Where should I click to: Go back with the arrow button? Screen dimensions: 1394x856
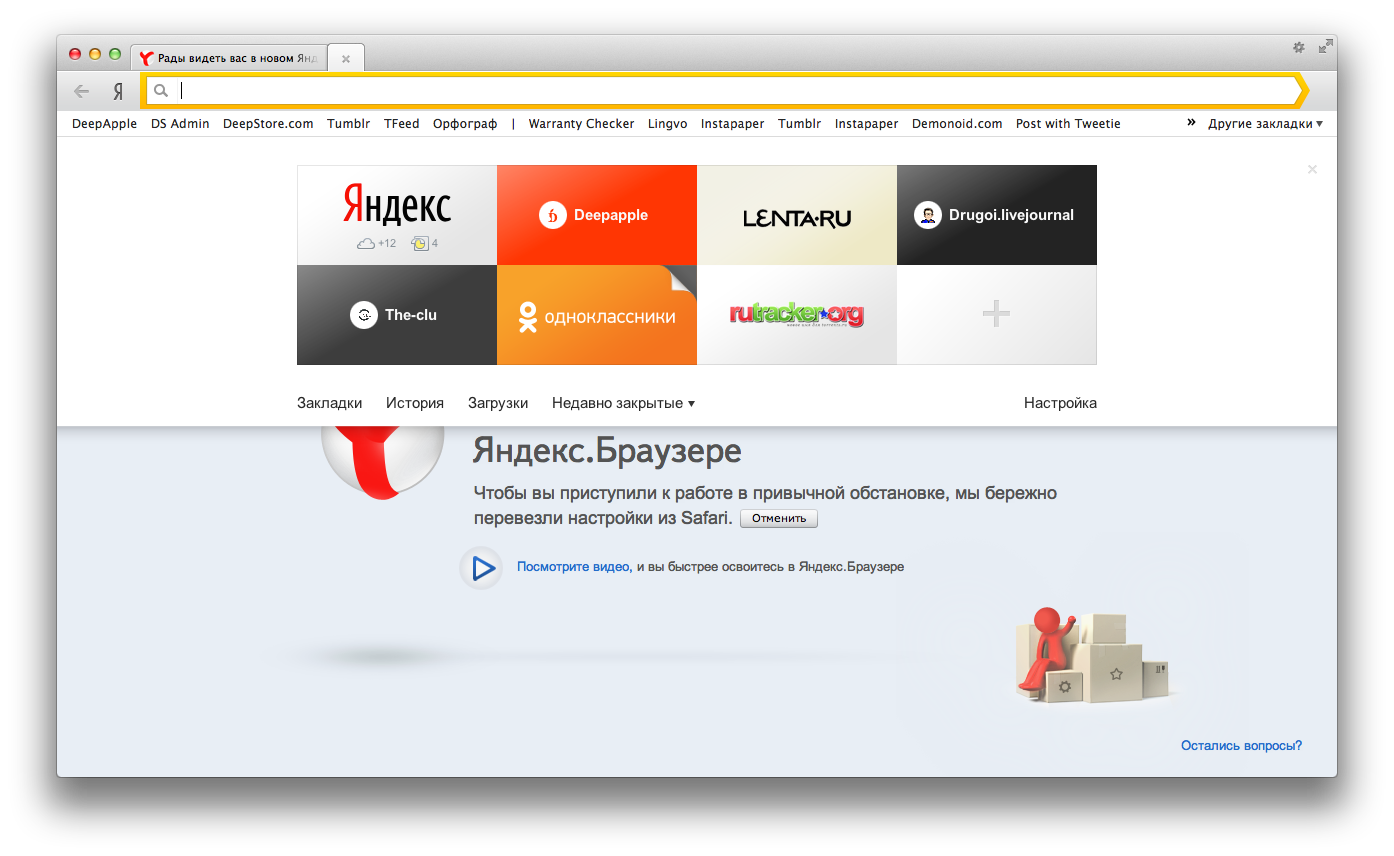(x=82, y=91)
